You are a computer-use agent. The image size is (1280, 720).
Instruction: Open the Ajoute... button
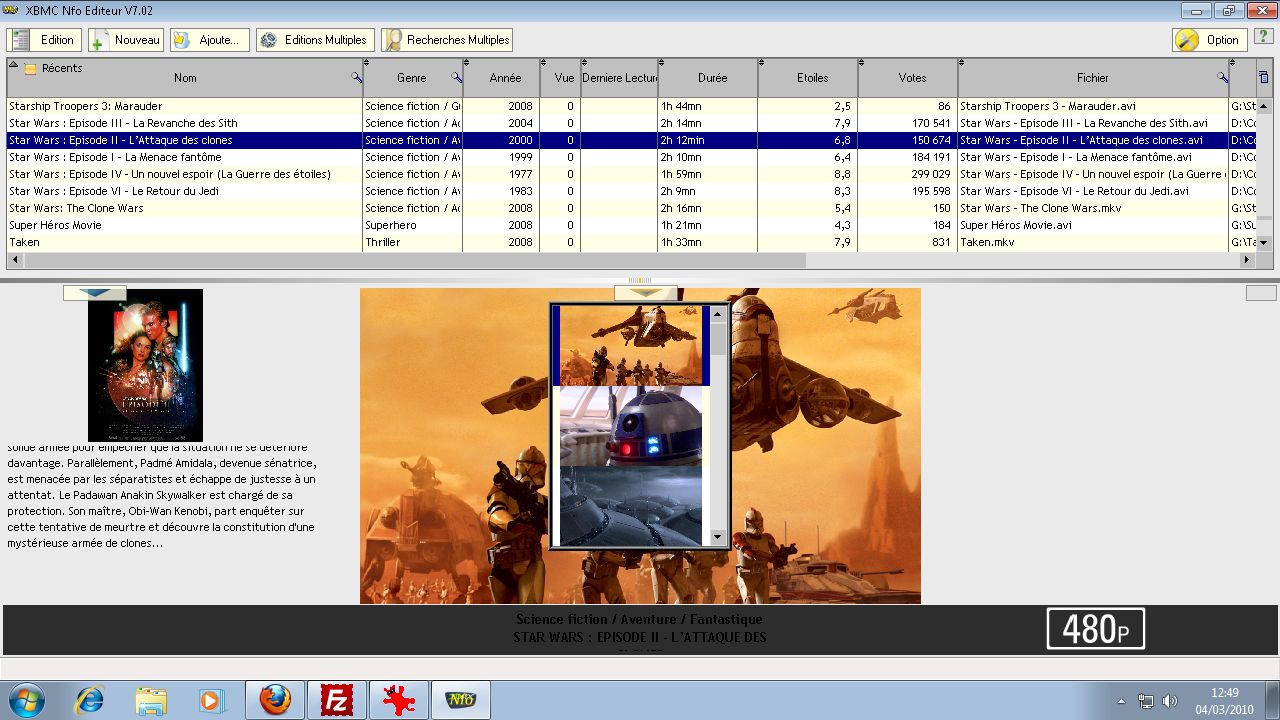click(x=210, y=40)
